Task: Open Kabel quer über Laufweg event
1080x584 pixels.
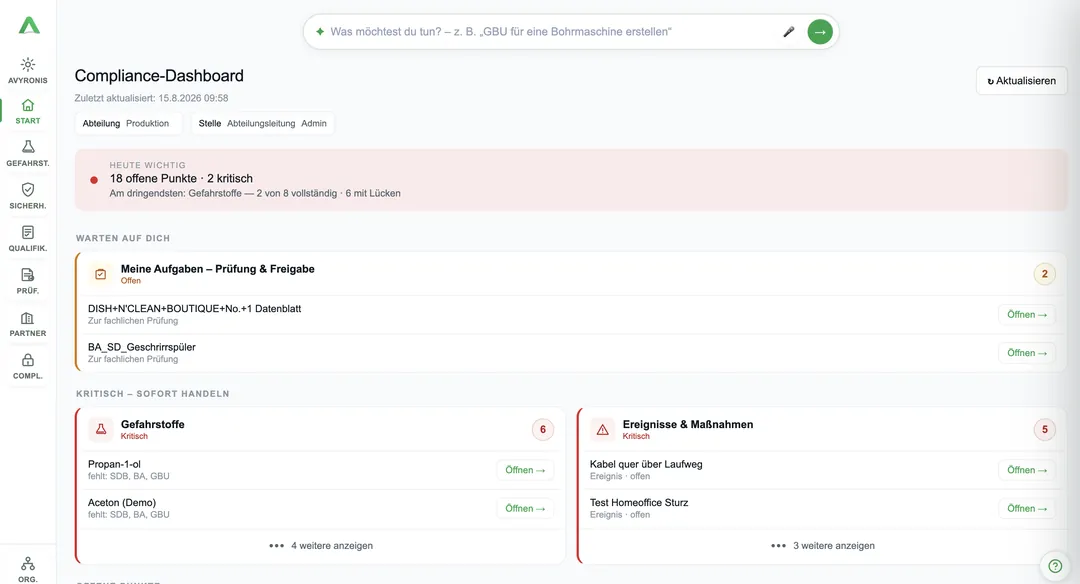Action: (1027, 470)
